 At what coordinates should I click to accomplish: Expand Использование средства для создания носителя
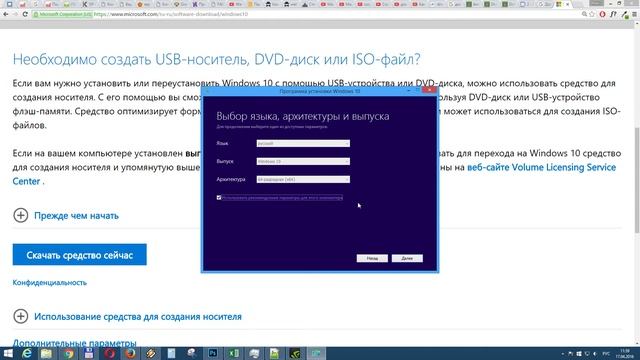[138, 316]
